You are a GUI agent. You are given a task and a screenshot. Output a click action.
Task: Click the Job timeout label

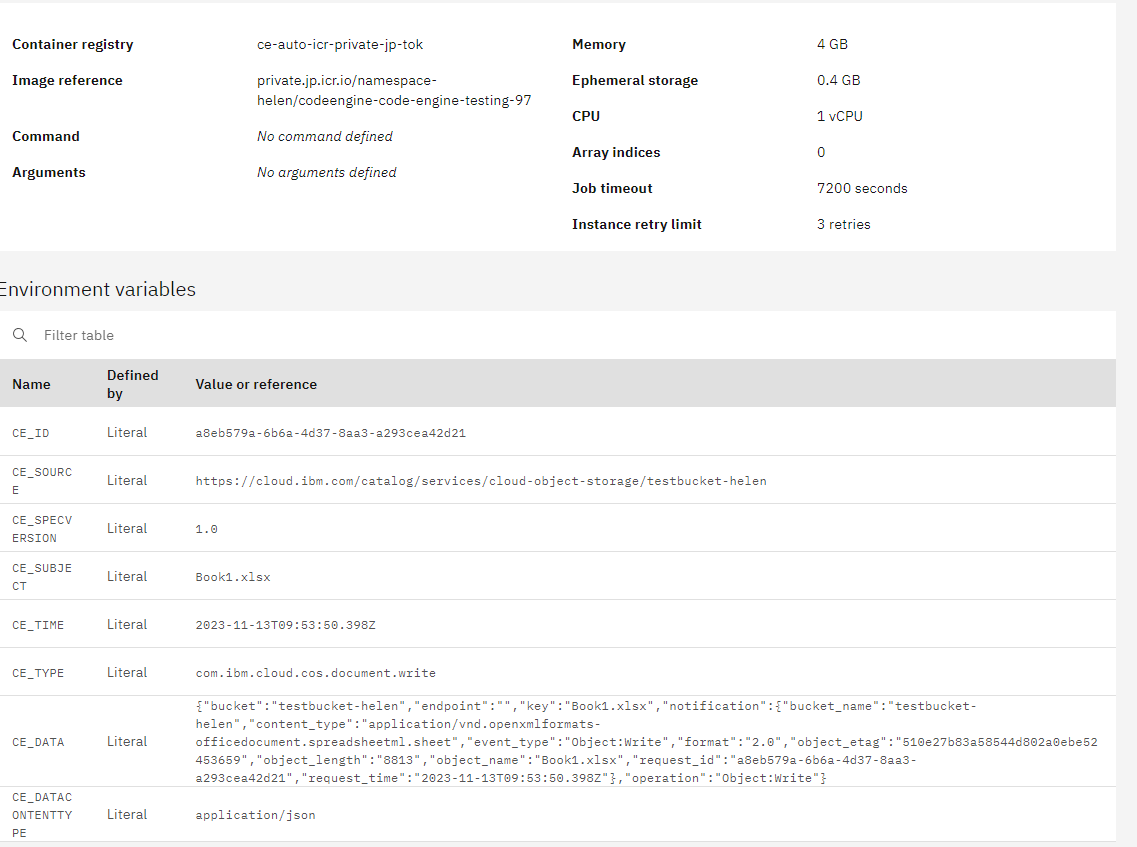612,189
